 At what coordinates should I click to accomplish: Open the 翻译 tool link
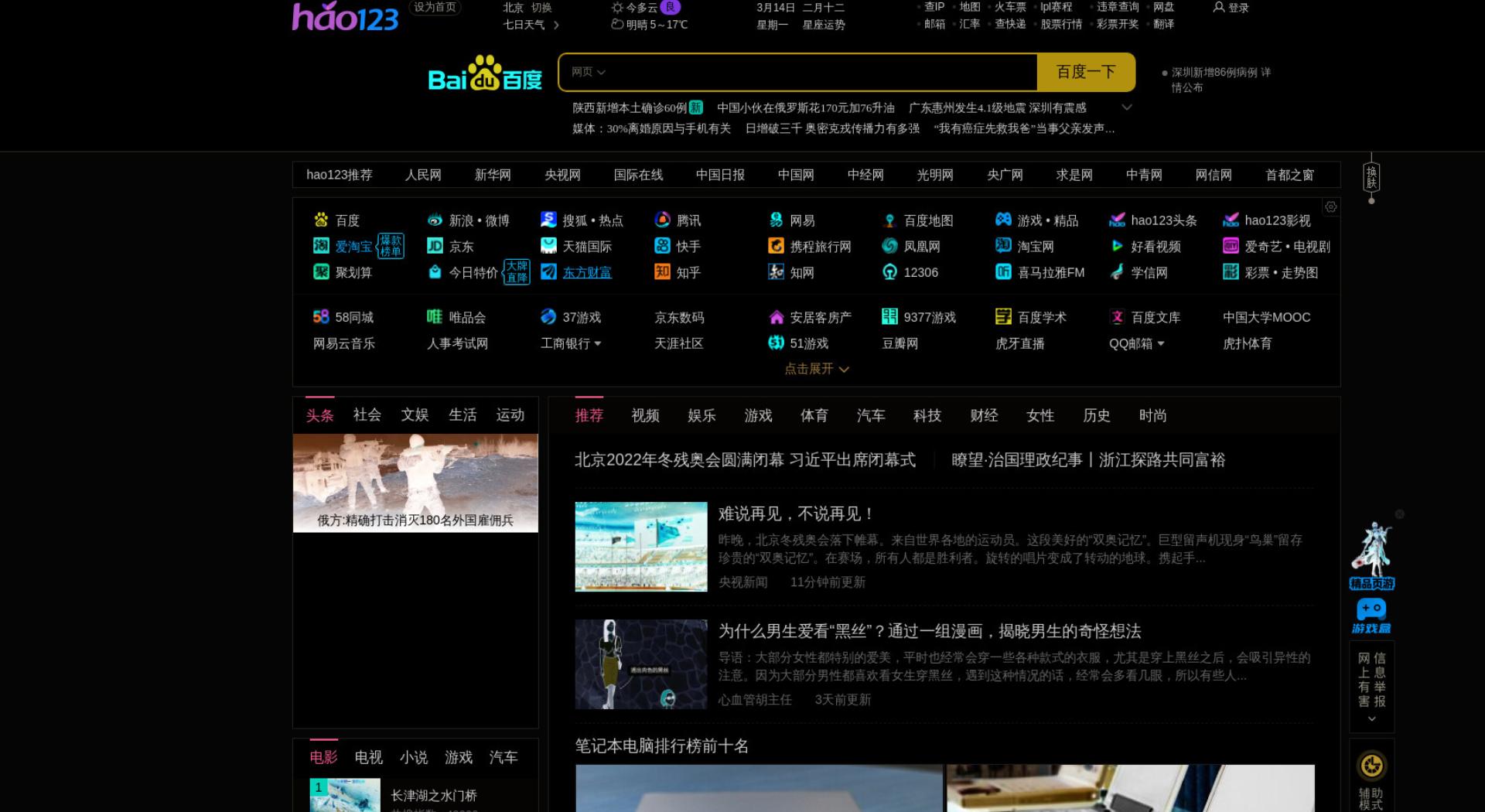pyautogui.click(x=1163, y=24)
